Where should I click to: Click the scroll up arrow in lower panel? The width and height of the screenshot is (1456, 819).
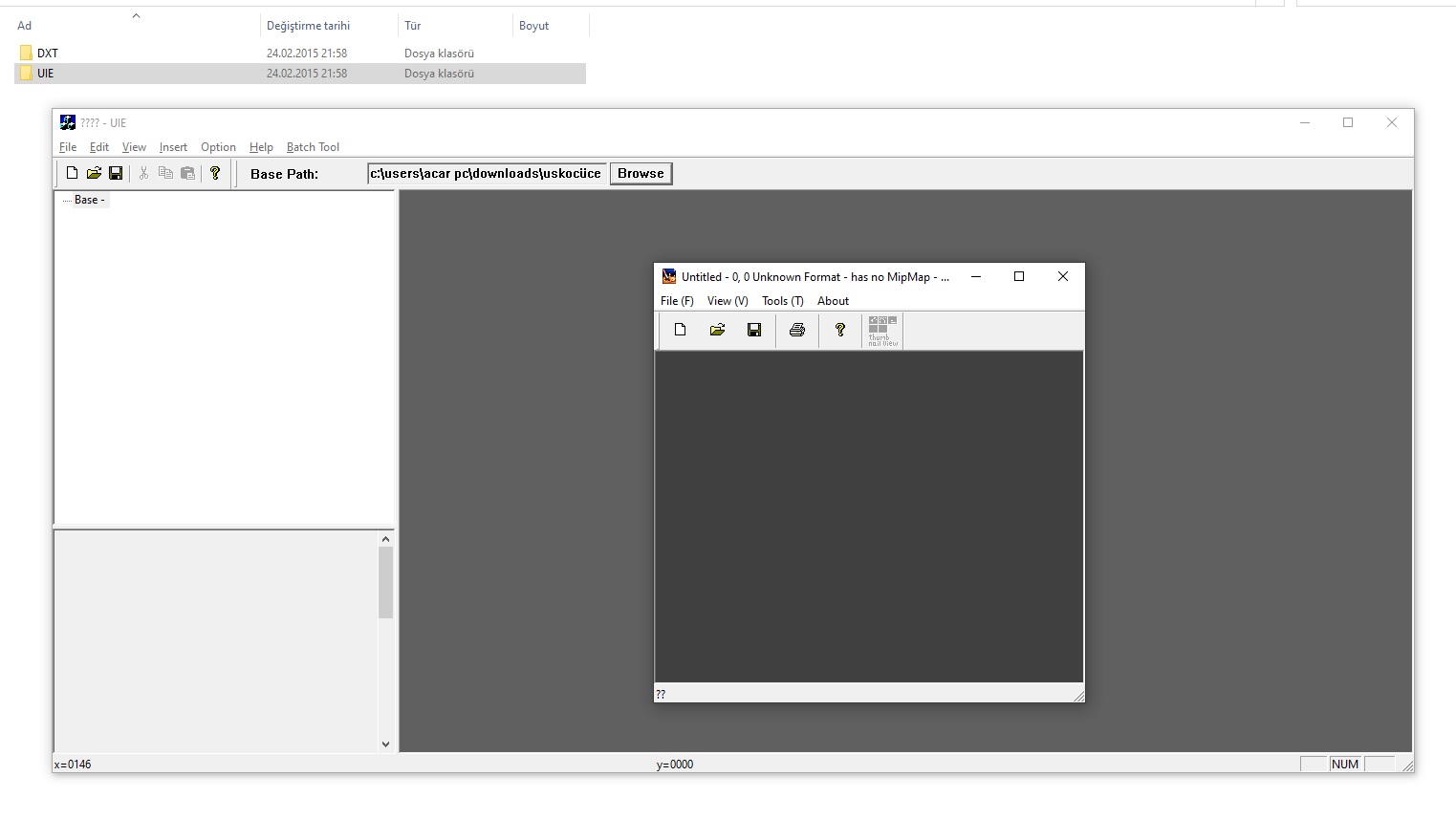pos(385,539)
